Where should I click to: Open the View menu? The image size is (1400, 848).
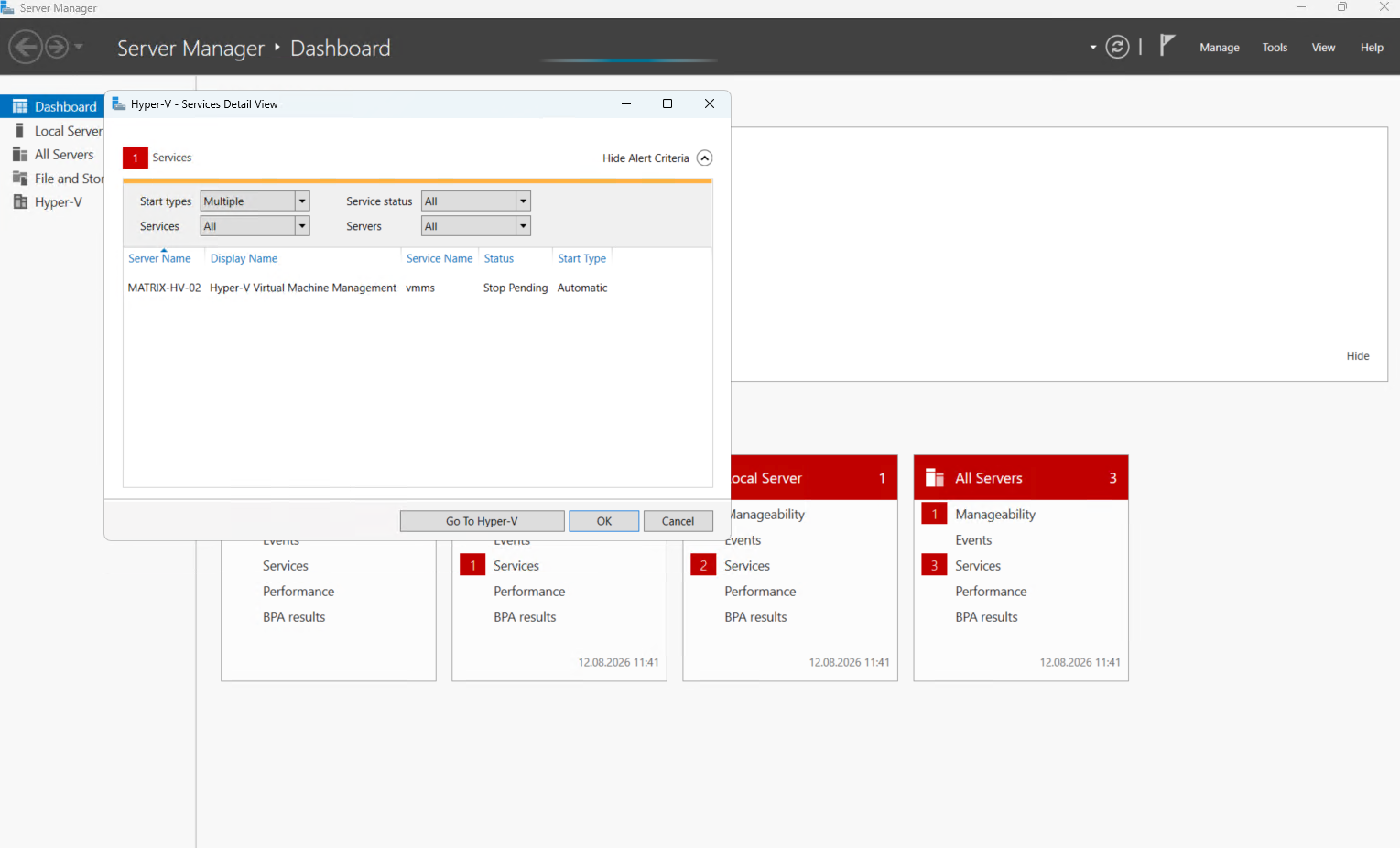coord(1323,48)
